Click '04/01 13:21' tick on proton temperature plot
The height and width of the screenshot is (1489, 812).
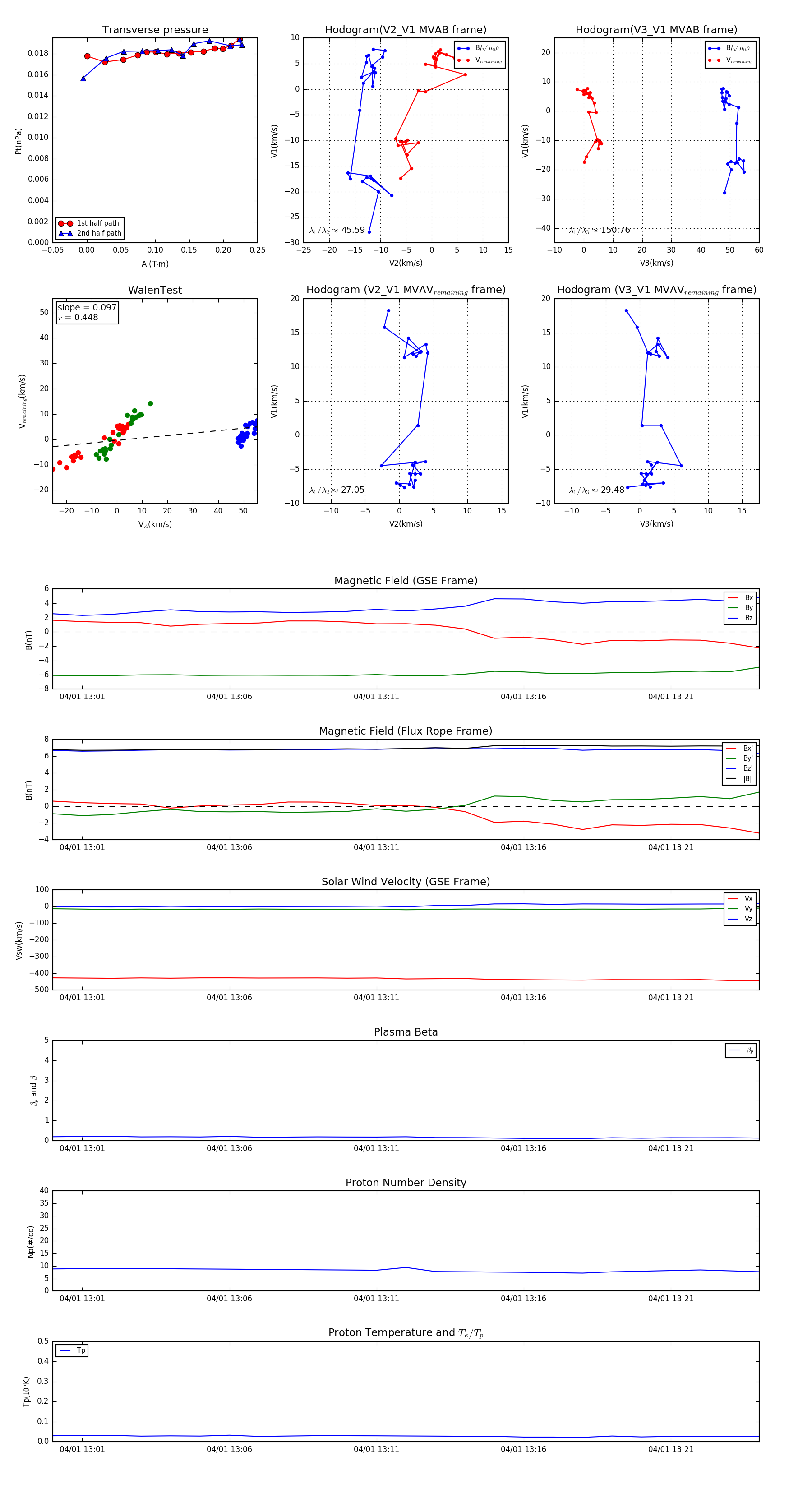coord(670,1449)
